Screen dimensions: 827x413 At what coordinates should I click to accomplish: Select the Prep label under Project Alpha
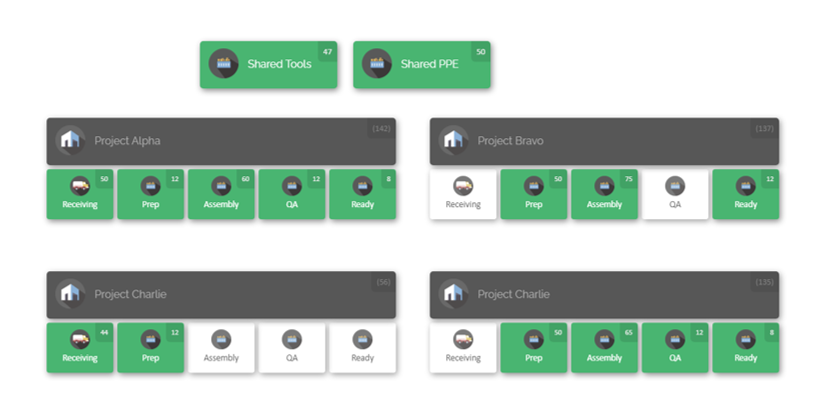click(150, 204)
